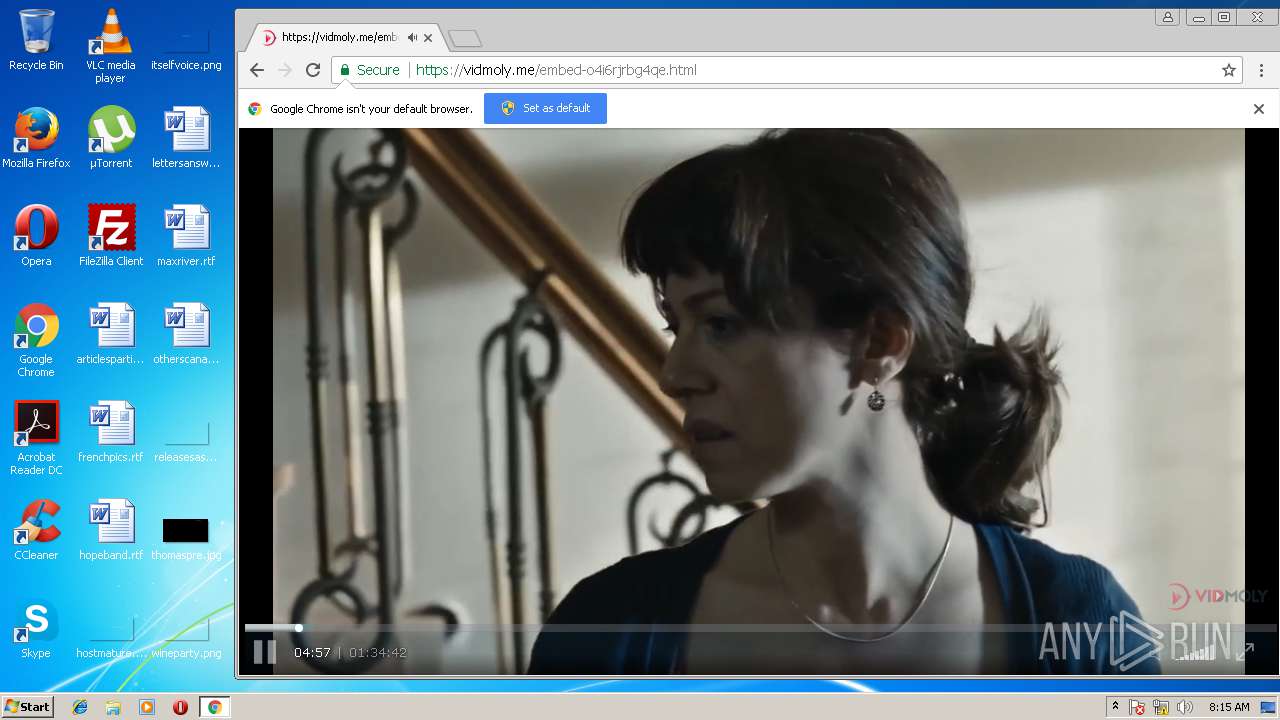Select Acrobat Reader DC shortcut
This screenshot has height=720, width=1280.
pyautogui.click(x=36, y=438)
